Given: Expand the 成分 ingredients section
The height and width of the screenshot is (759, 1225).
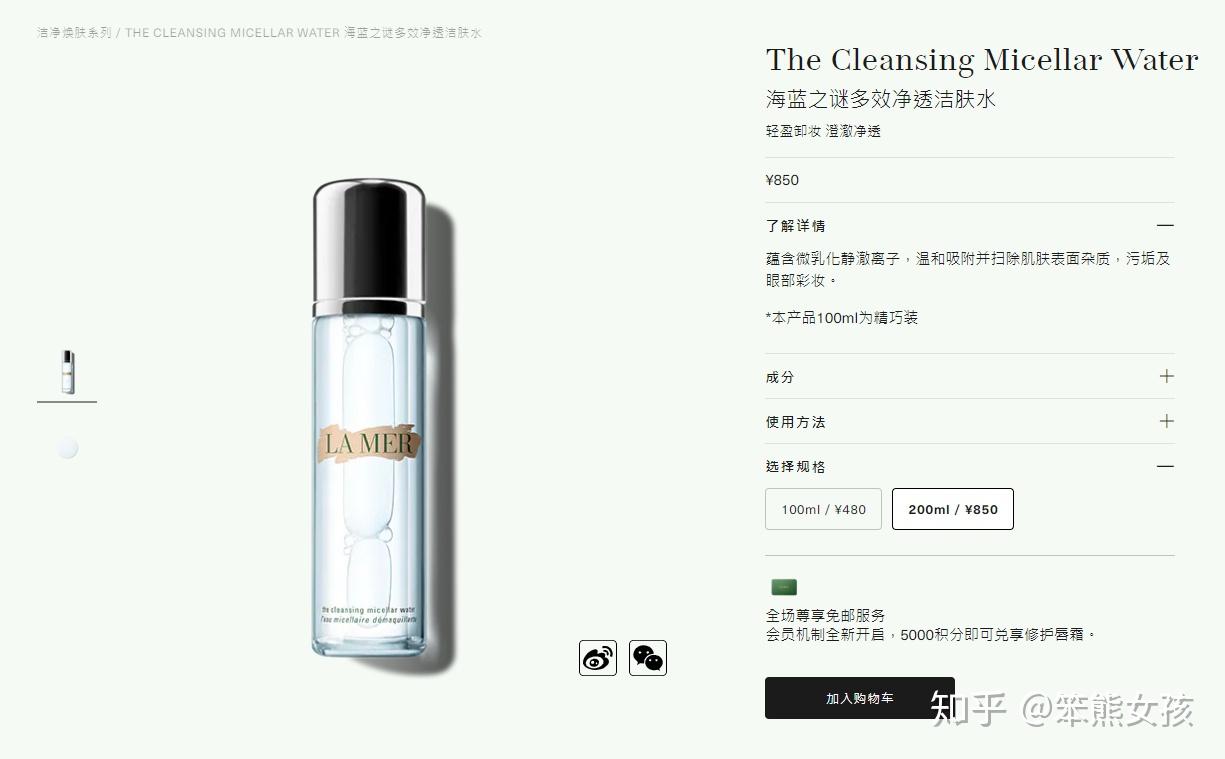Looking at the screenshot, I should point(970,377).
